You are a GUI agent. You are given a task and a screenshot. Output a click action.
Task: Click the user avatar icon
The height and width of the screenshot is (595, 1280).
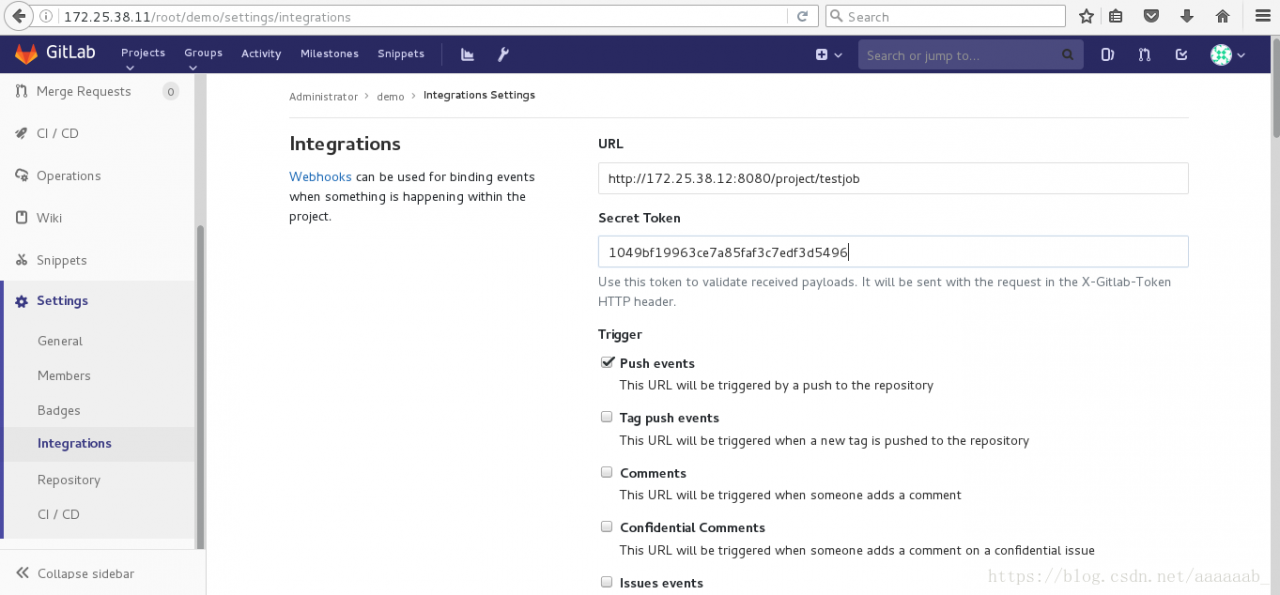coord(1220,55)
